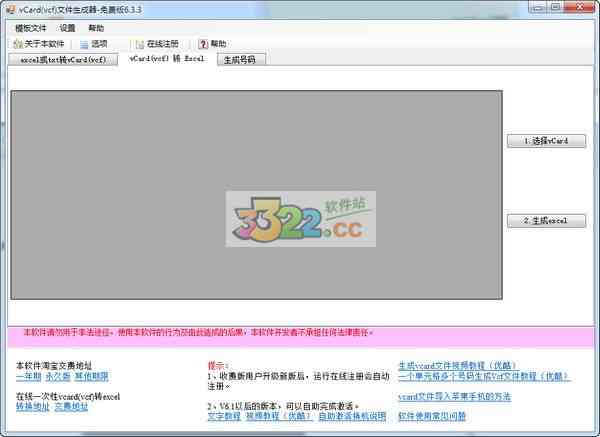The image size is (600, 437).
Task: Click the 在线一次性vcard(vcf)转excel label
Action: coord(68,396)
